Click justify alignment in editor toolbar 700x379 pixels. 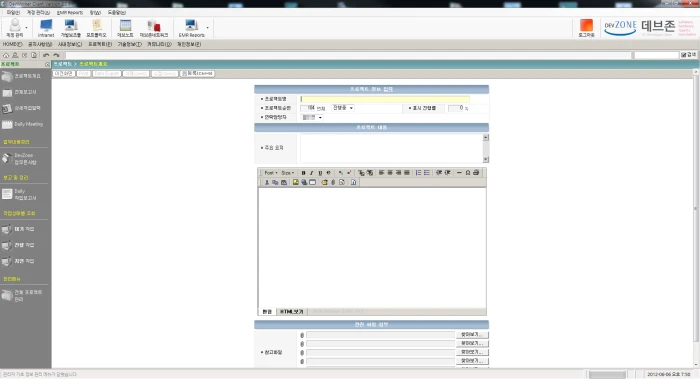[407, 173]
